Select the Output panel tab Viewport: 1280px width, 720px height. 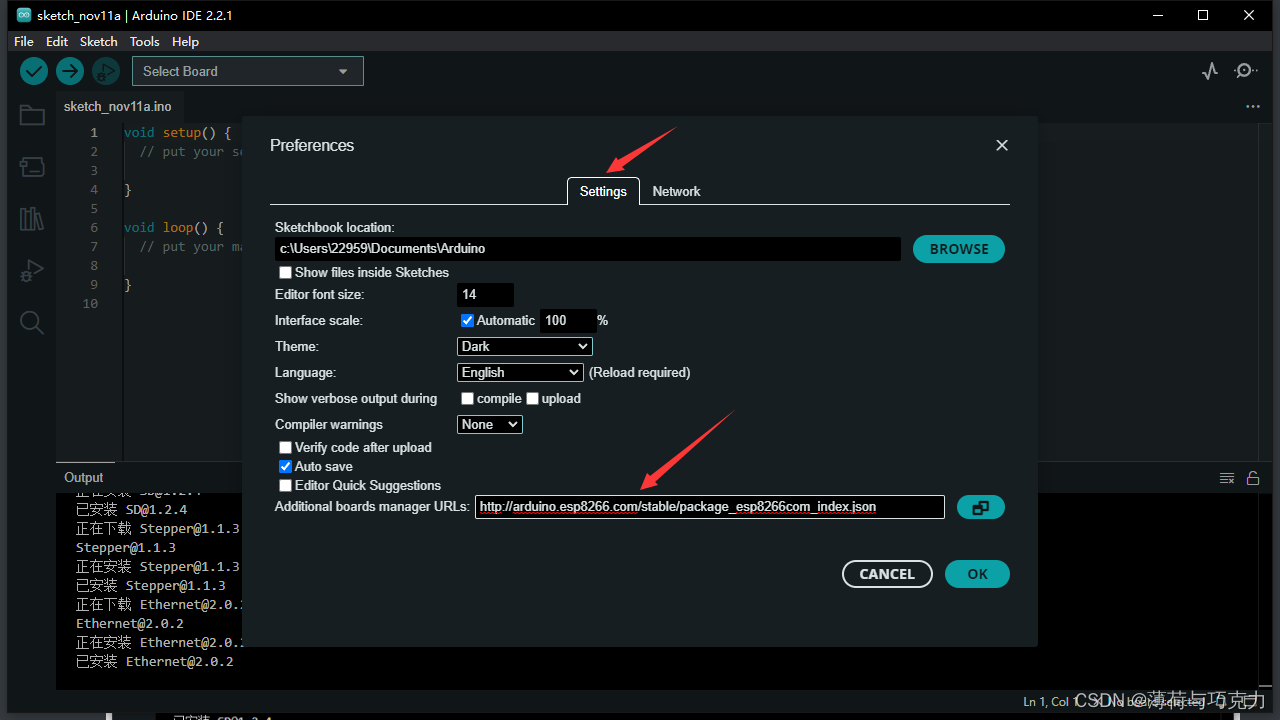84,478
